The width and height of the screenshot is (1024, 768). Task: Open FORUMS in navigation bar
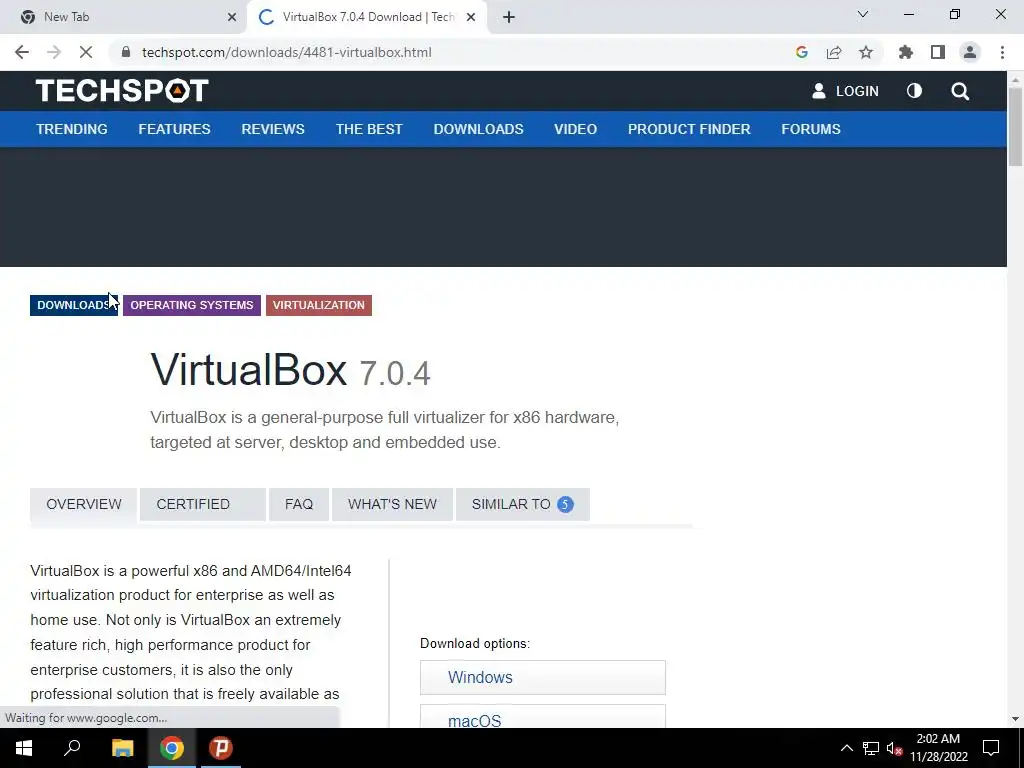pos(811,129)
